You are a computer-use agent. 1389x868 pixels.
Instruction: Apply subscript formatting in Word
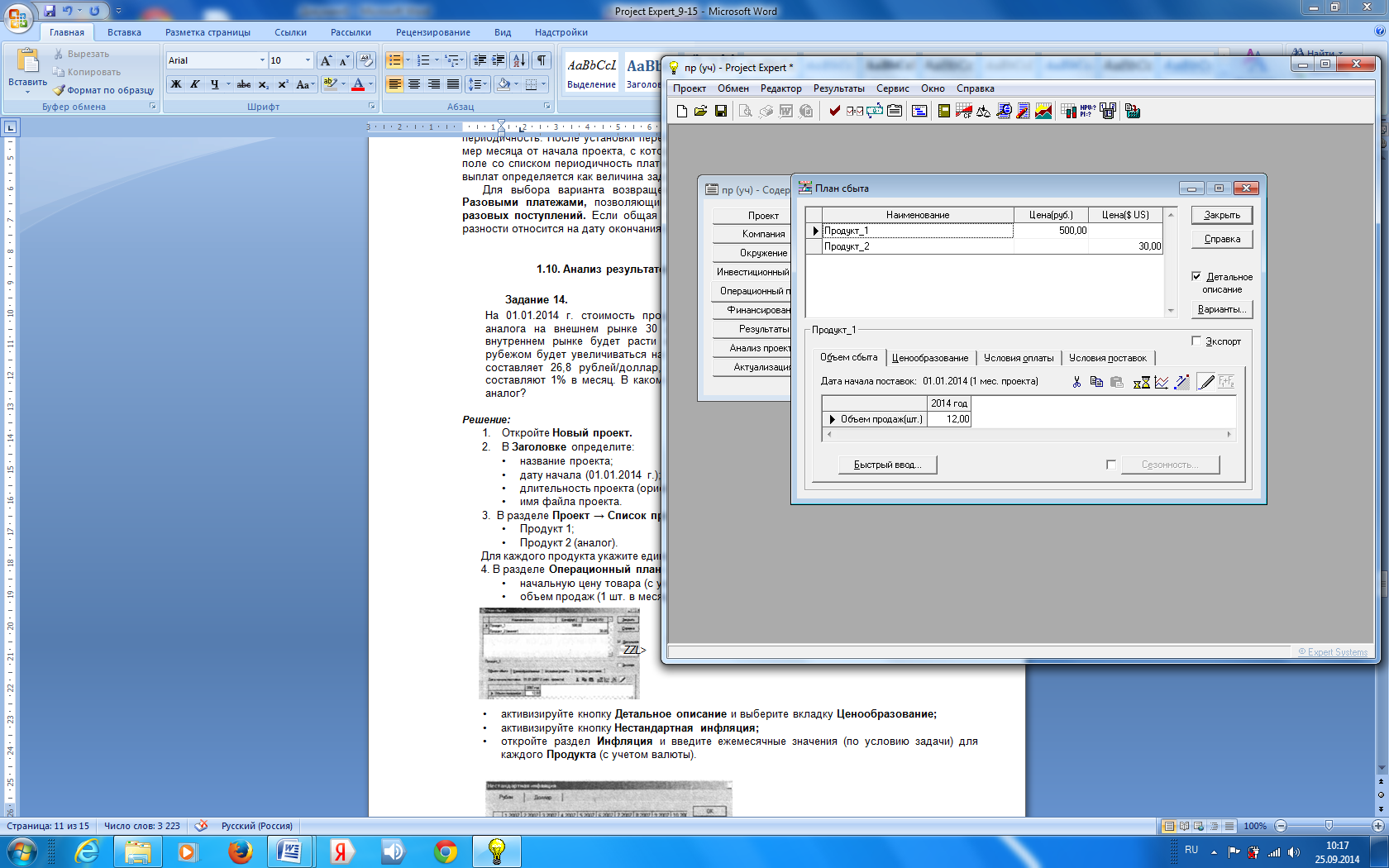tap(263, 84)
